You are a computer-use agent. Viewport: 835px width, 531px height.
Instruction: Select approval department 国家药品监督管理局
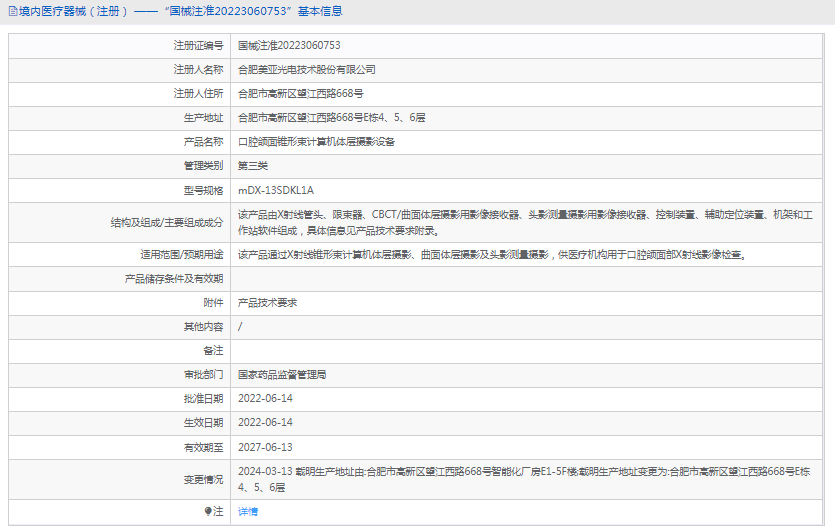pos(282,375)
